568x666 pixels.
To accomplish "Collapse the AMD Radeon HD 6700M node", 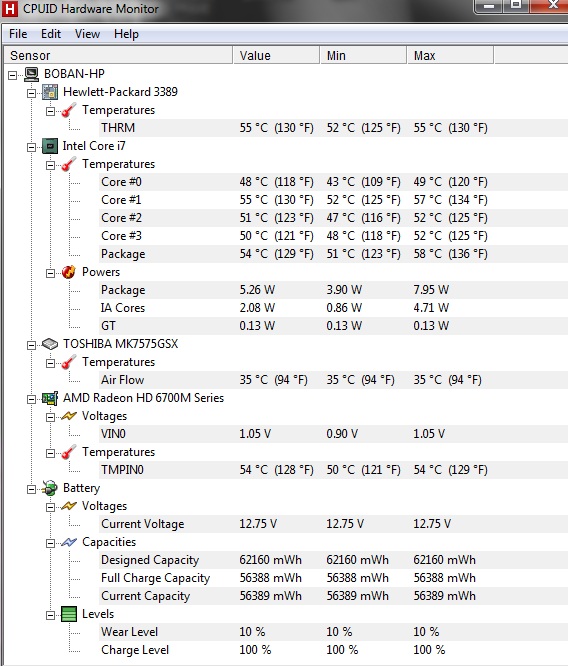I will coord(31,399).
